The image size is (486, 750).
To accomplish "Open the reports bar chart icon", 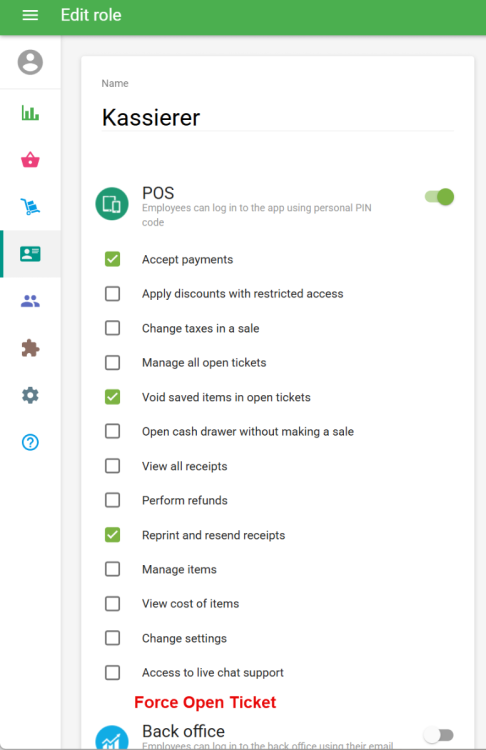I will pyautogui.click(x=30, y=113).
